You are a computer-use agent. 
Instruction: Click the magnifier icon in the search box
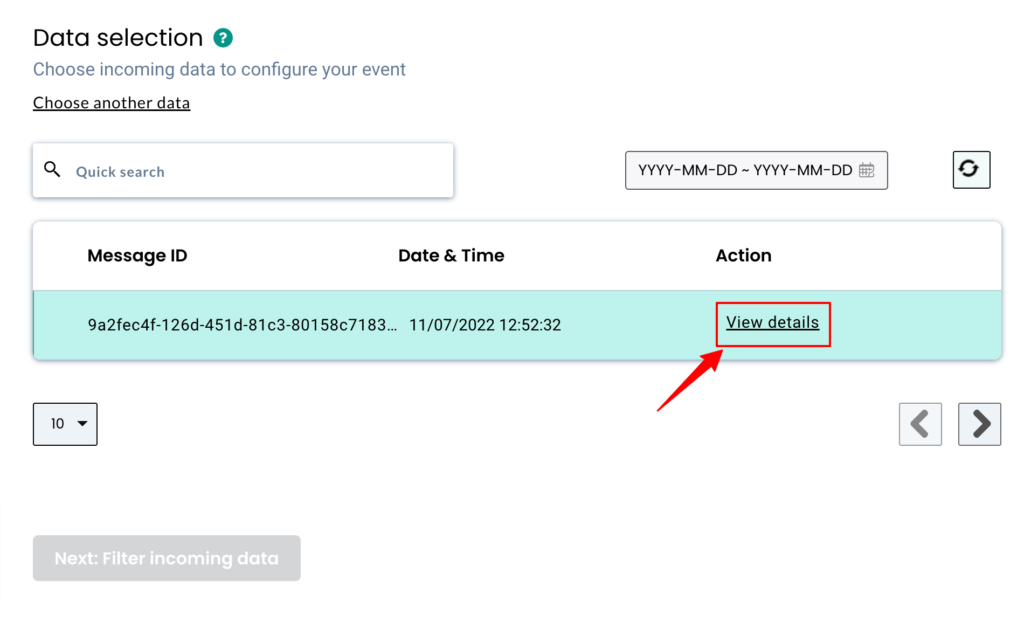click(x=53, y=170)
